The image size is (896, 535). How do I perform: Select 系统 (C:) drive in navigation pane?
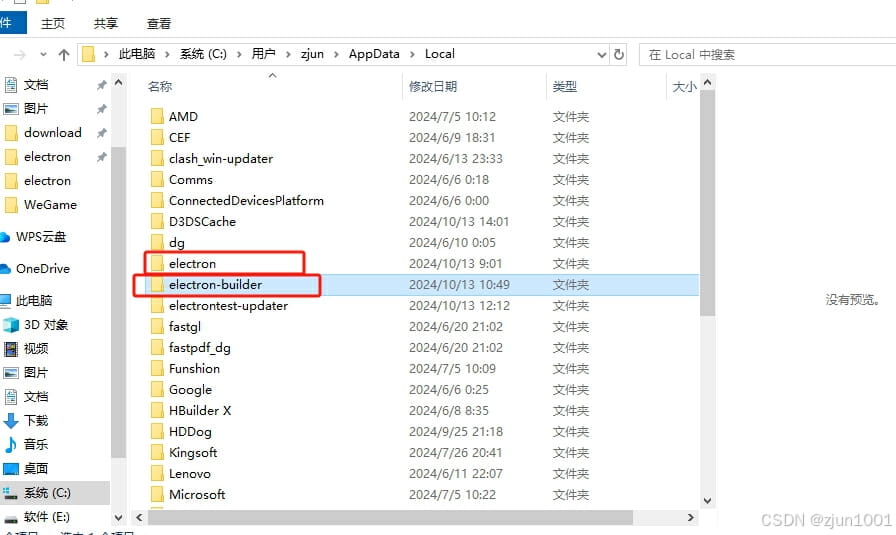coord(47,493)
